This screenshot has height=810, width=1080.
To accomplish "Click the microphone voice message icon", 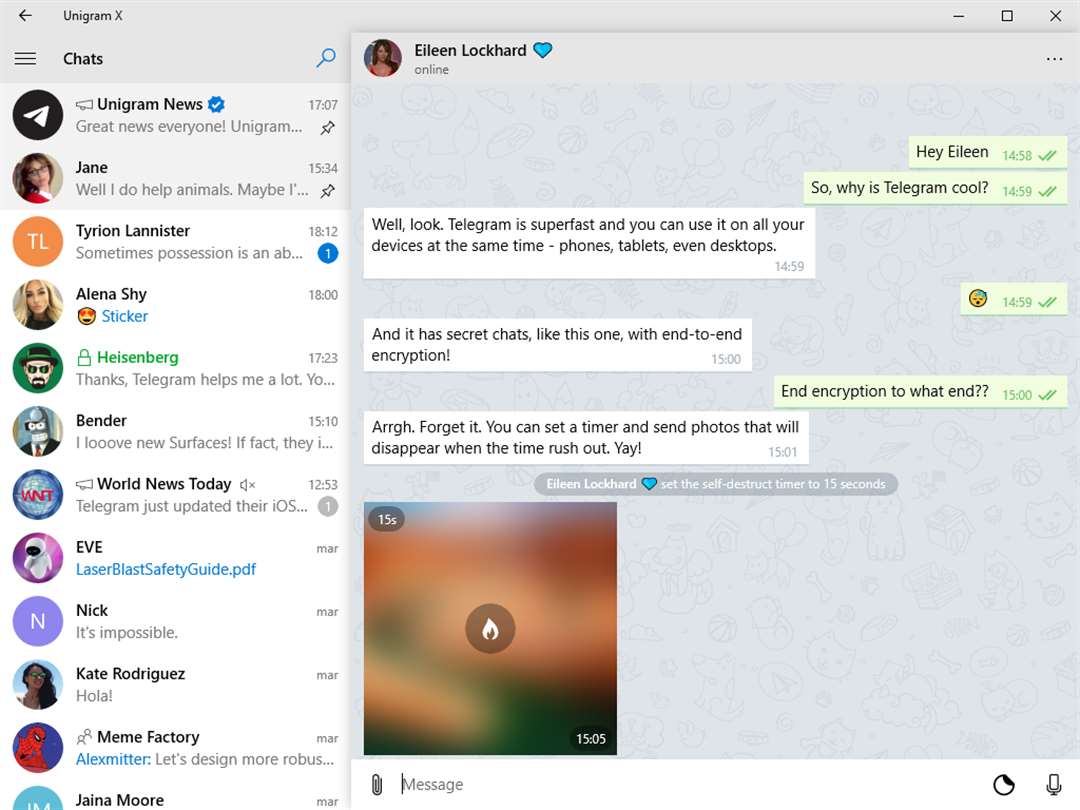I will click(x=1053, y=784).
